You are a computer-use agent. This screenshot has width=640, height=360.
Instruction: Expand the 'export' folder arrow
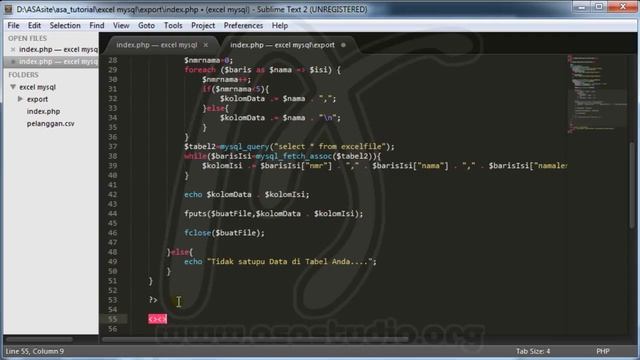click(x=20, y=99)
